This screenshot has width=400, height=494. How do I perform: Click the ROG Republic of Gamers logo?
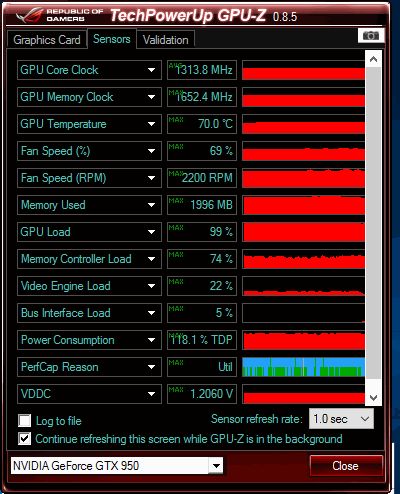pos(60,15)
